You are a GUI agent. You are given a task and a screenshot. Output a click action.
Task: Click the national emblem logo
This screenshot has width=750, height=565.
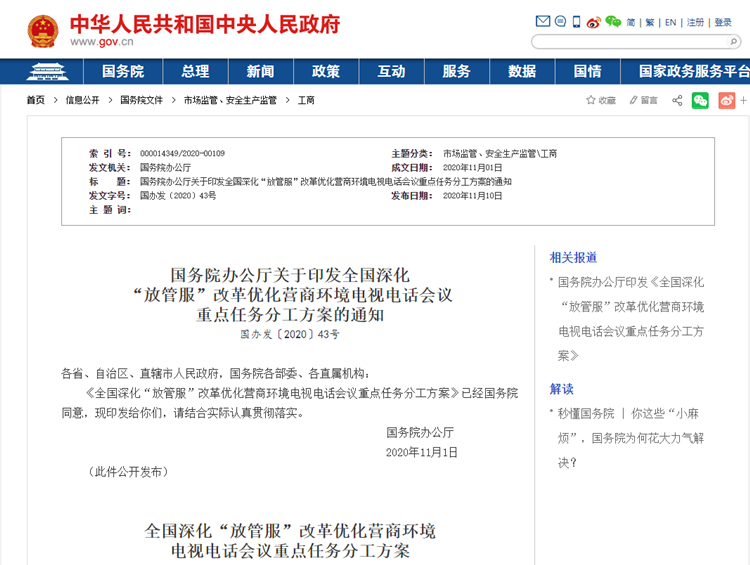pyautogui.click(x=42, y=31)
